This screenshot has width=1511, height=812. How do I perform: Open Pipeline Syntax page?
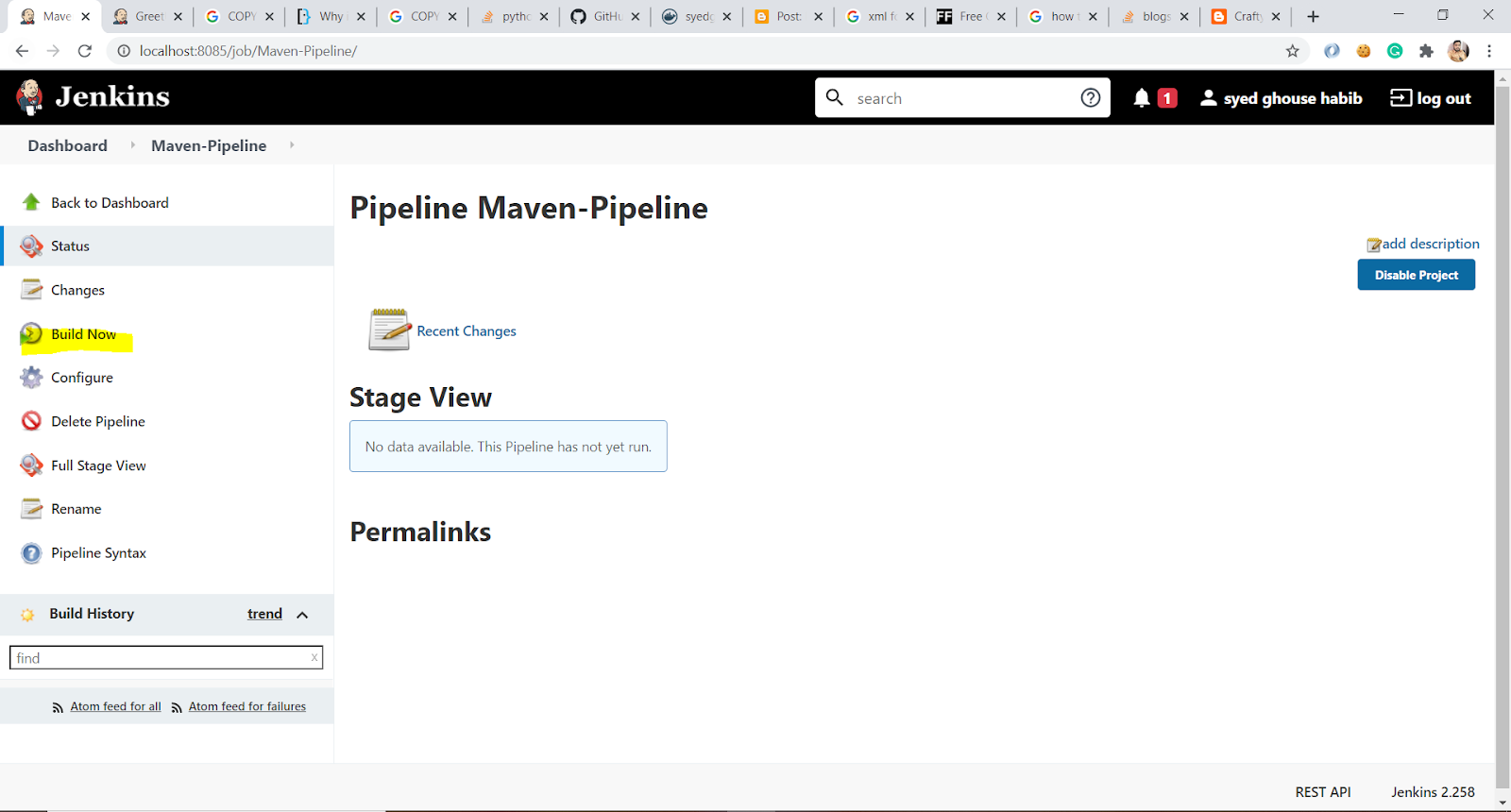pos(98,553)
